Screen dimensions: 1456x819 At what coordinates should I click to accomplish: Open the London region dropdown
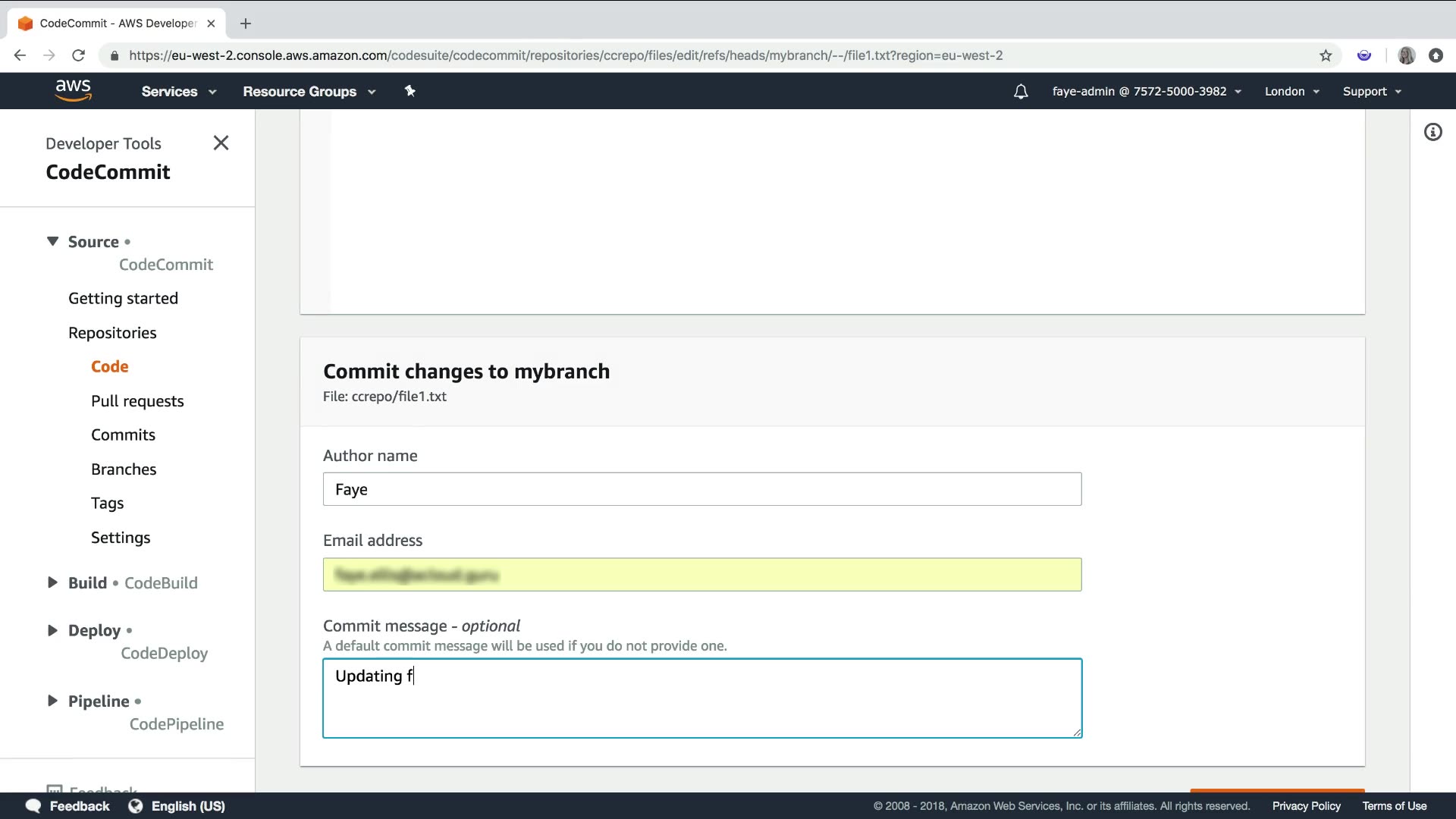(1291, 92)
